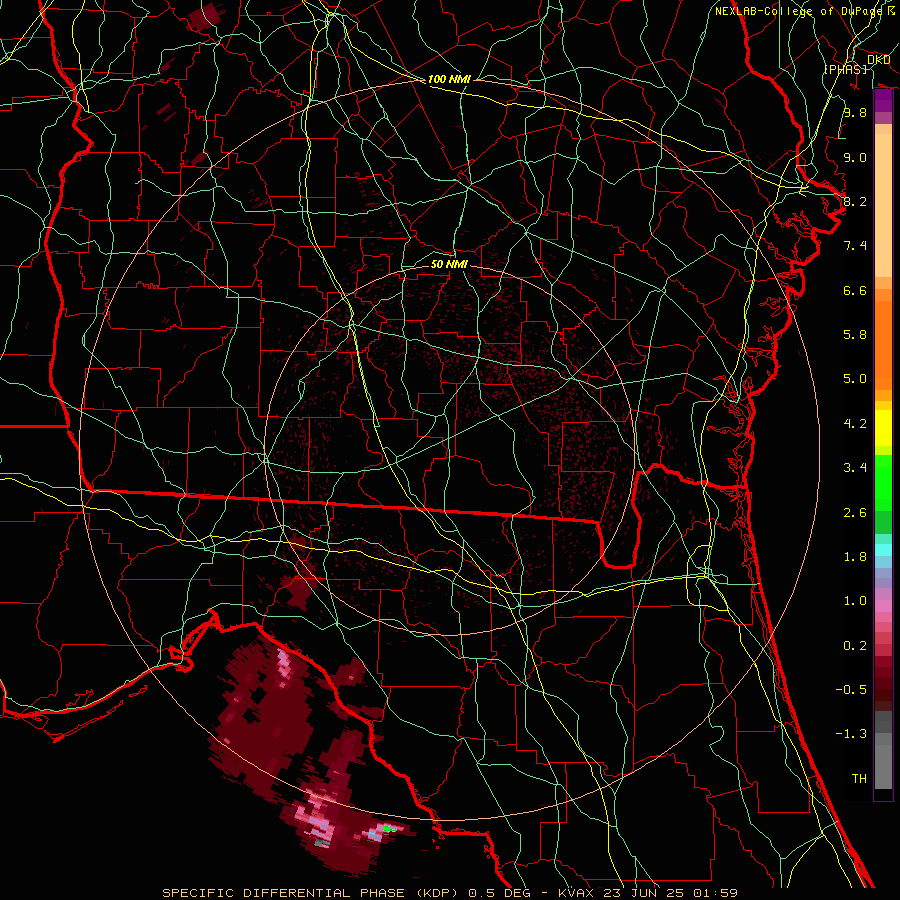Image resolution: width=900 pixels, height=900 pixels.
Task: Click the 50 NMI range ring label
Action: 449,264
